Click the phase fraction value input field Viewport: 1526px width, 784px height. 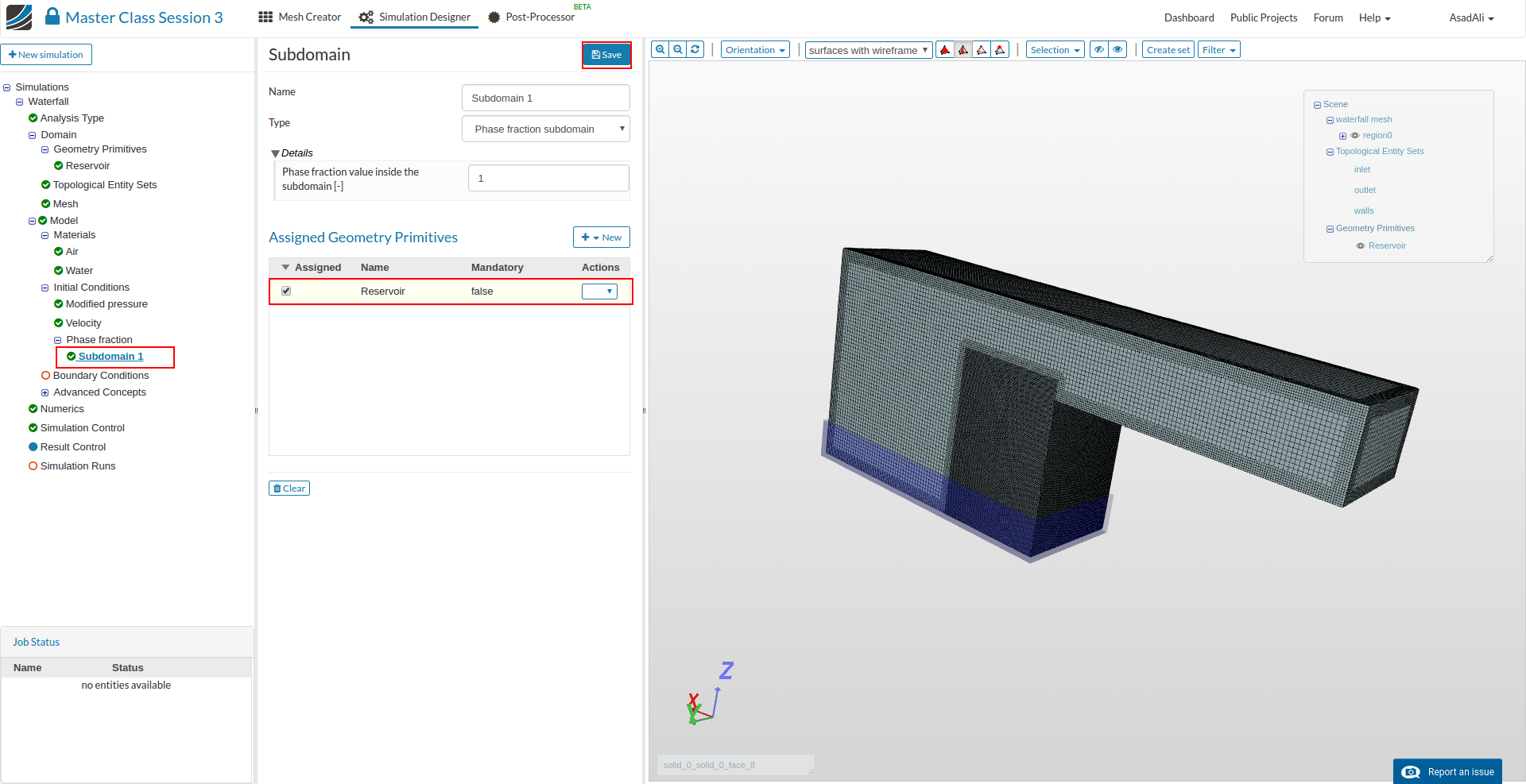(548, 179)
